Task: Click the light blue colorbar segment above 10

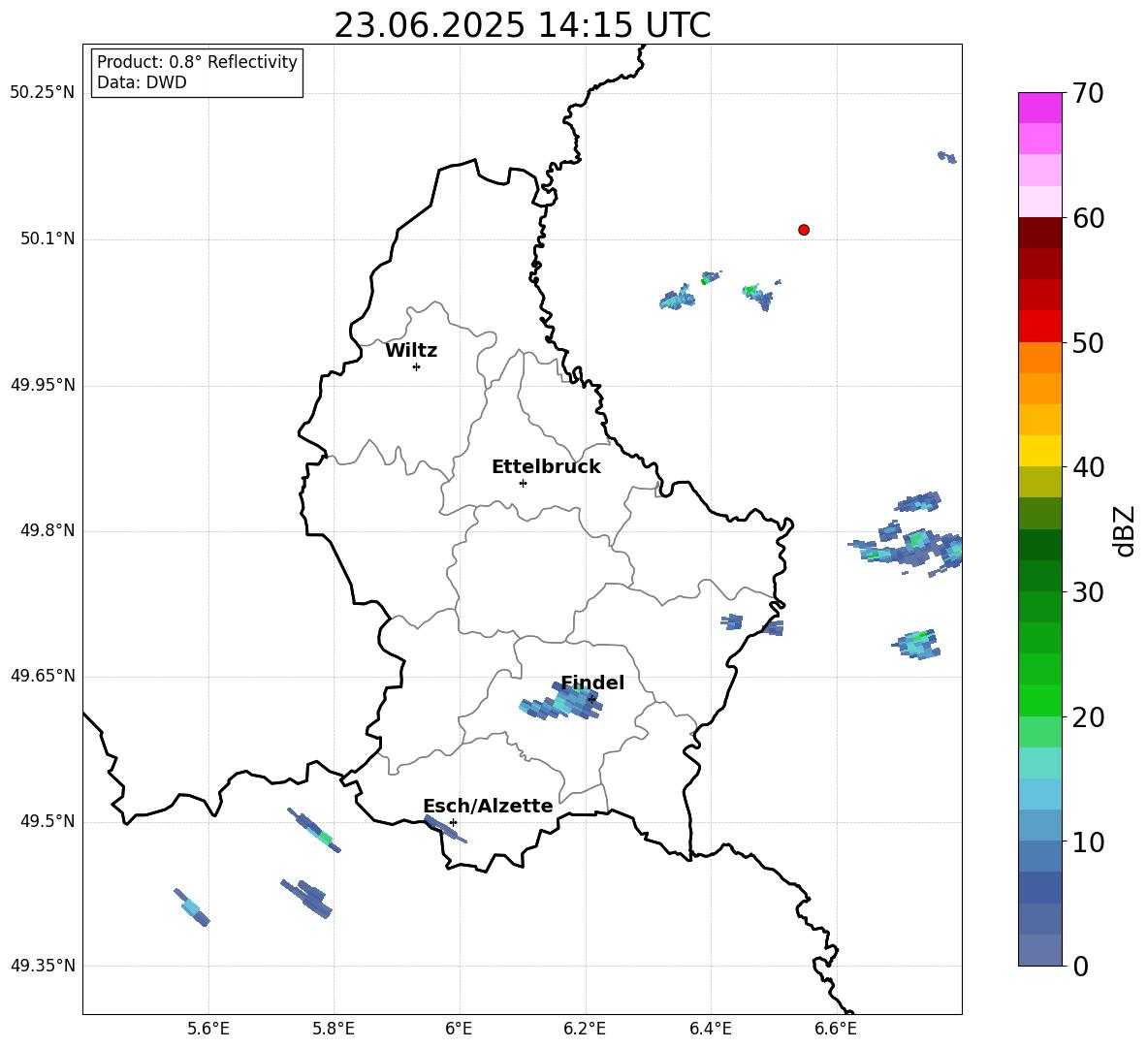Action: [1039, 826]
